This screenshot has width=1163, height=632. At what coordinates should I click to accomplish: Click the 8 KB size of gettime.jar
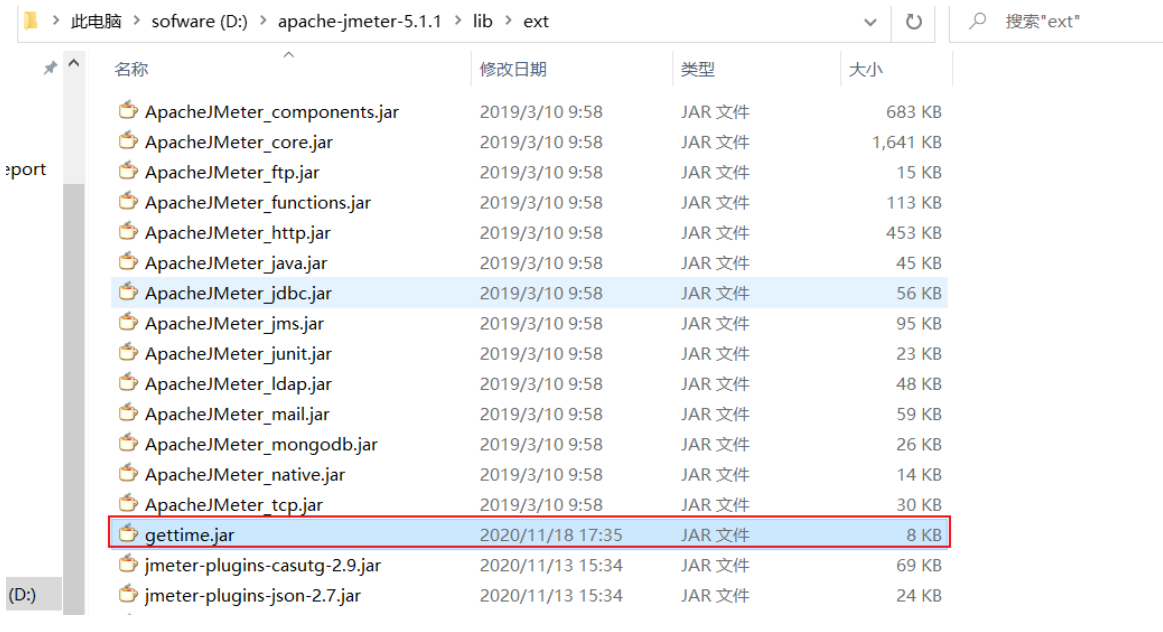click(923, 535)
